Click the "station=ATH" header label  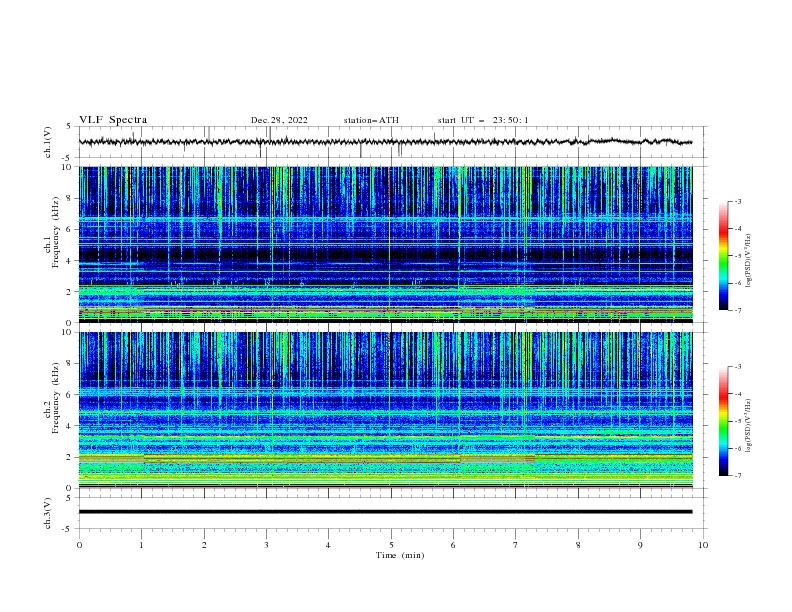pos(371,120)
